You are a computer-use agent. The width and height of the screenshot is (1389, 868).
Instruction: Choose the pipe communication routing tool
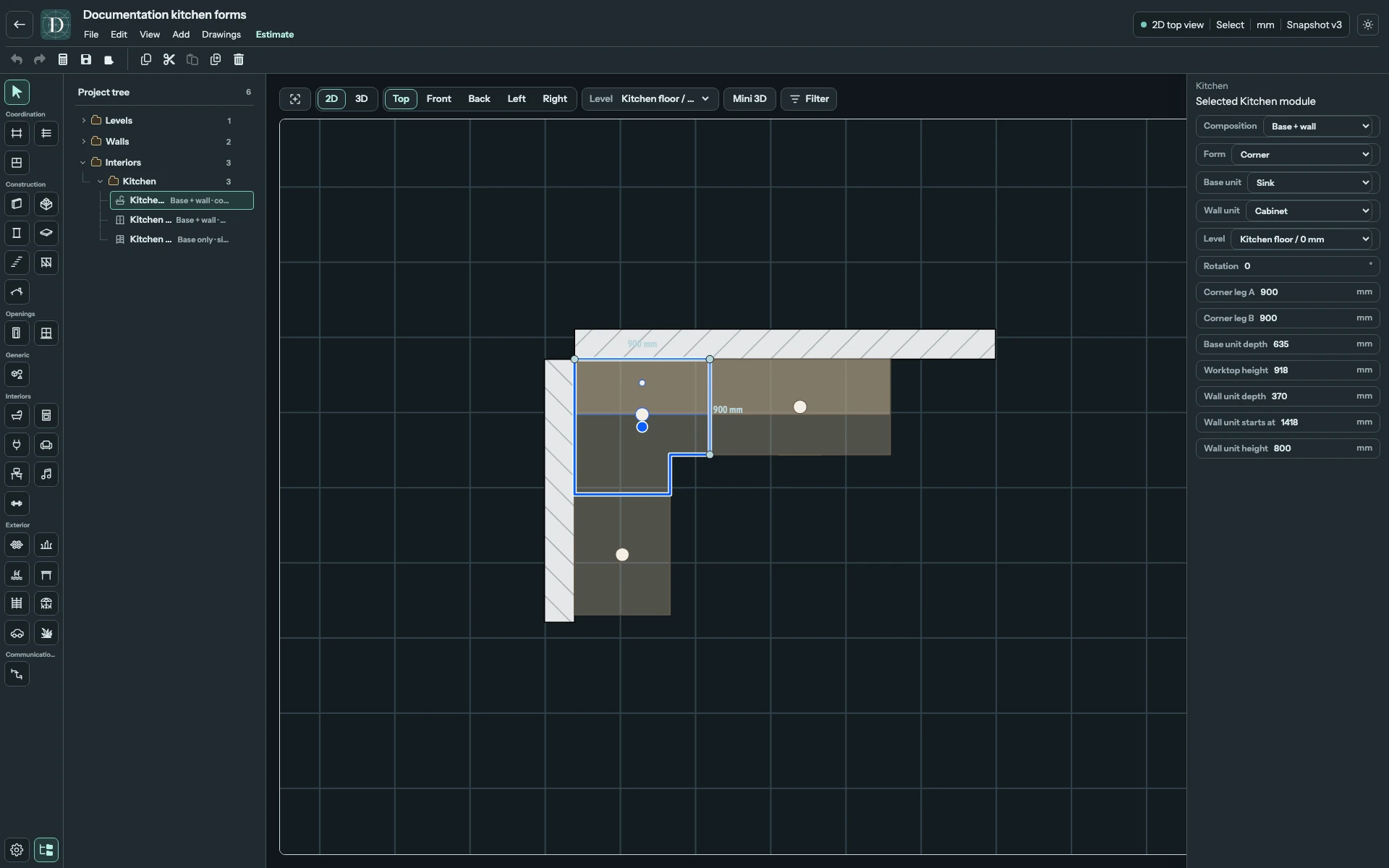click(17, 674)
